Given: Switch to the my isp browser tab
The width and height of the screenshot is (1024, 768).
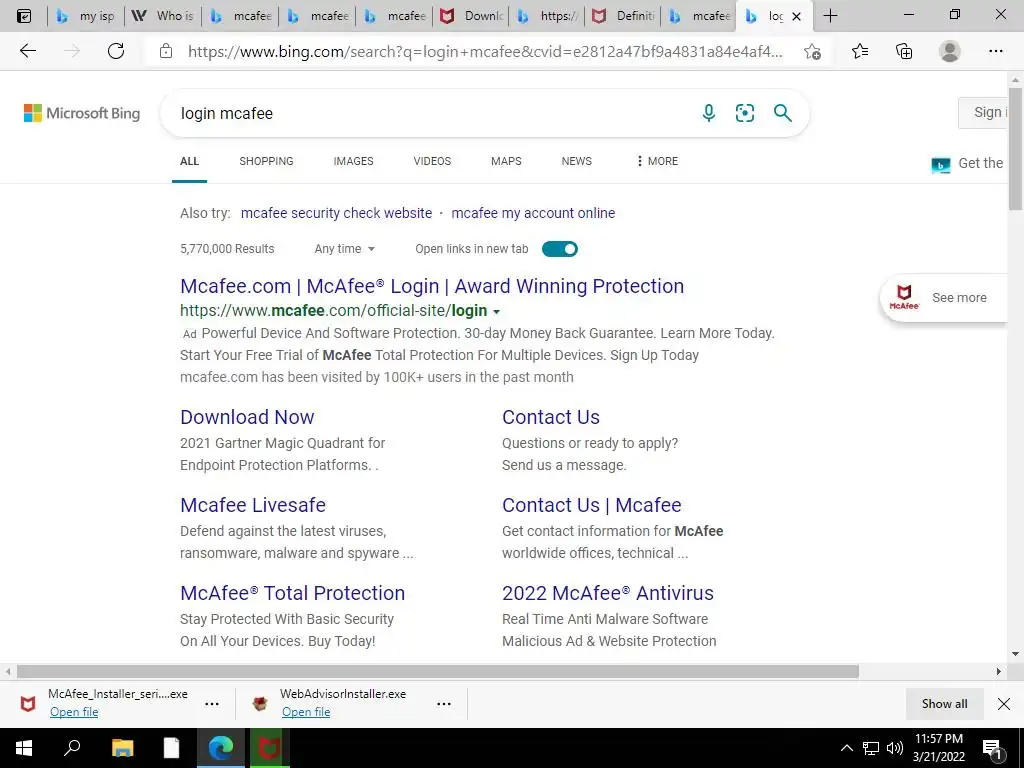Looking at the screenshot, I should tap(86, 16).
